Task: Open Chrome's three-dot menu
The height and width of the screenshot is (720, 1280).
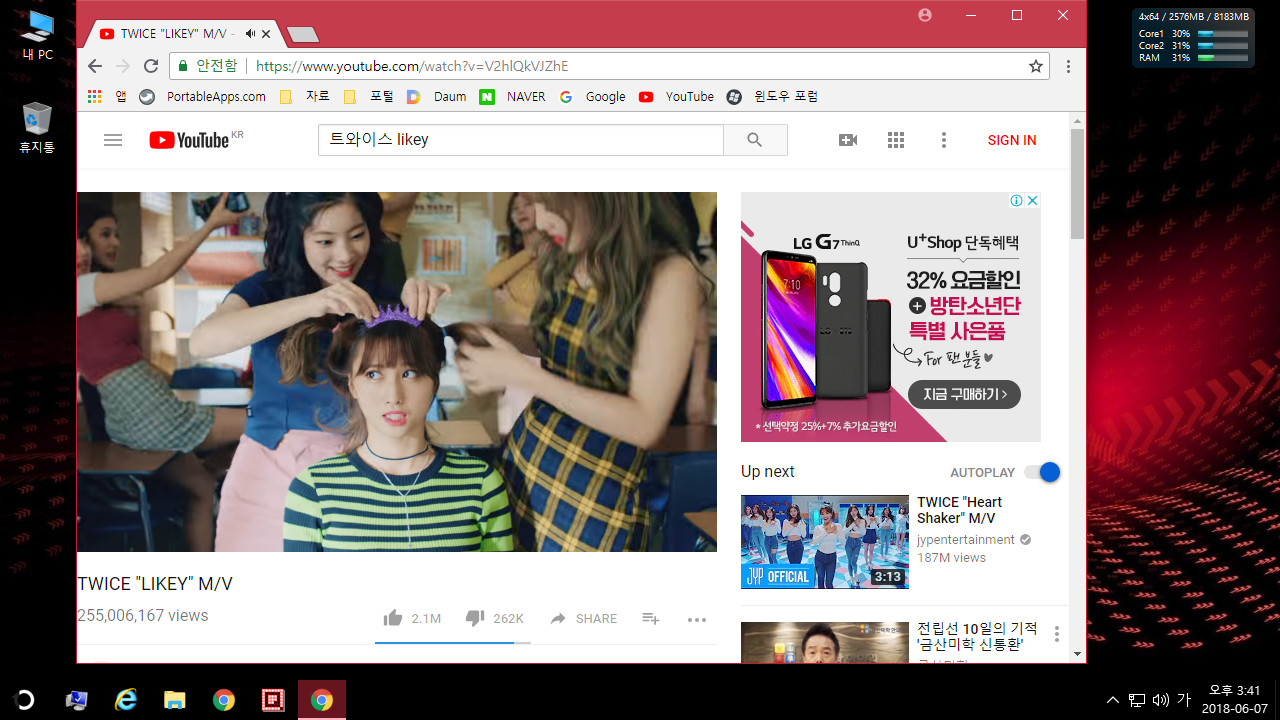Action: pyautogui.click(x=1068, y=66)
